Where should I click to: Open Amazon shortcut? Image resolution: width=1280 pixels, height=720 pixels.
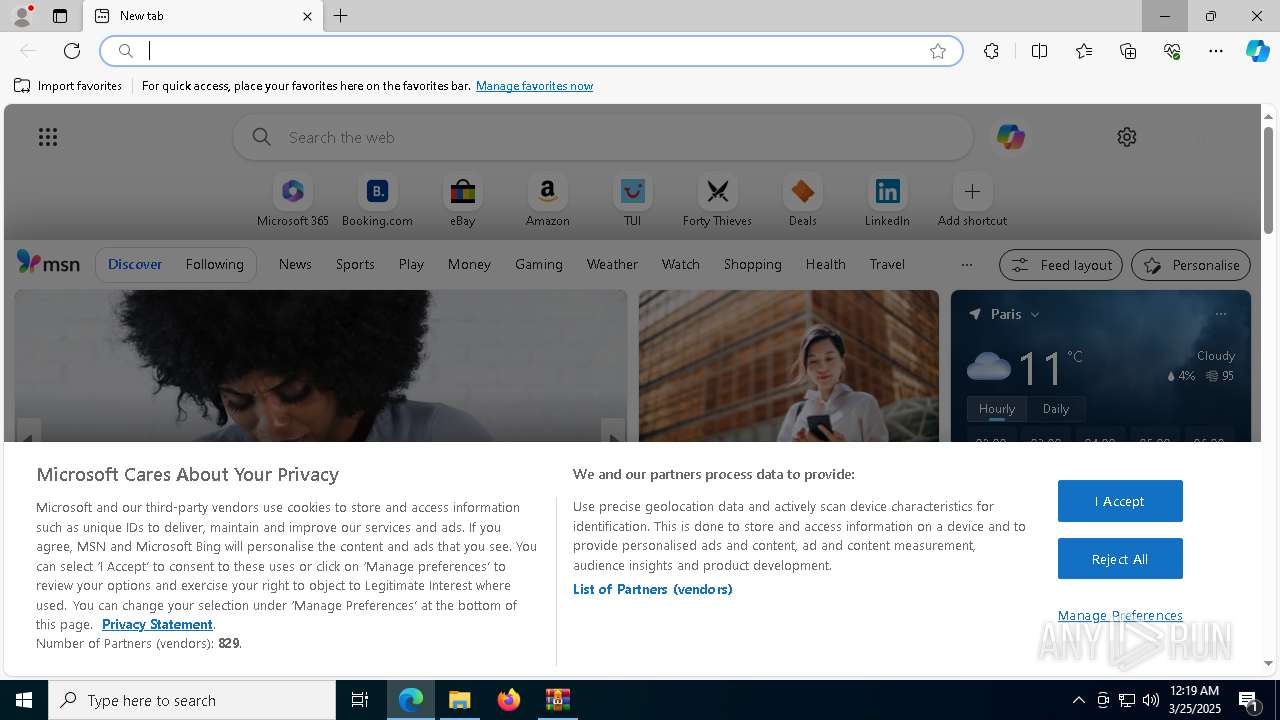(x=548, y=201)
